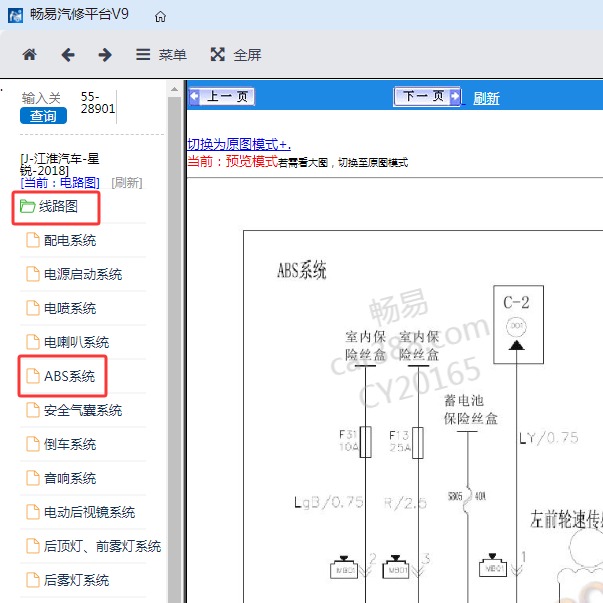Click [当前：电路图] link
Screen dimensions: 603x603
point(60,183)
